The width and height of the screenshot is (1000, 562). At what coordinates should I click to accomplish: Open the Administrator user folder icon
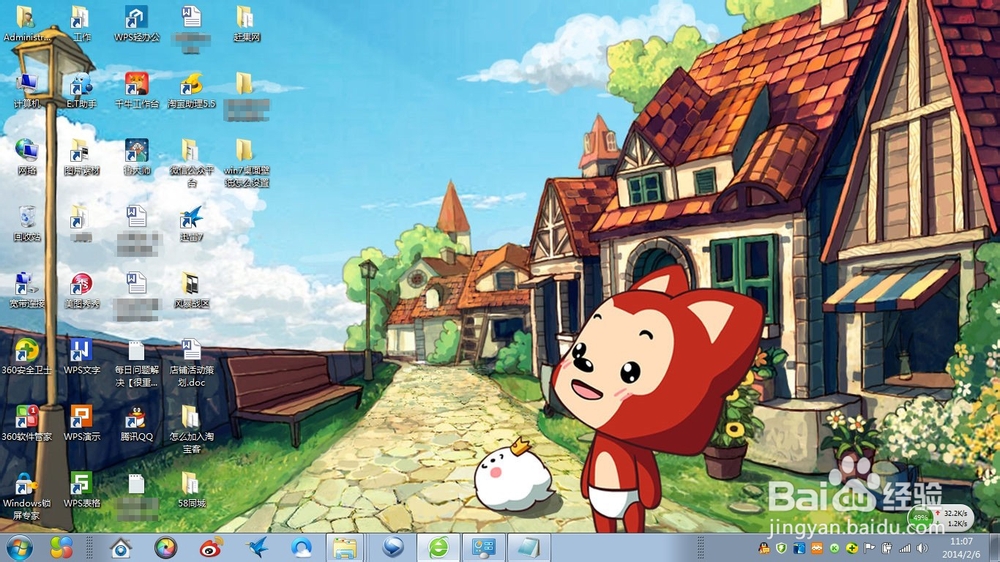pyautogui.click(x=26, y=24)
